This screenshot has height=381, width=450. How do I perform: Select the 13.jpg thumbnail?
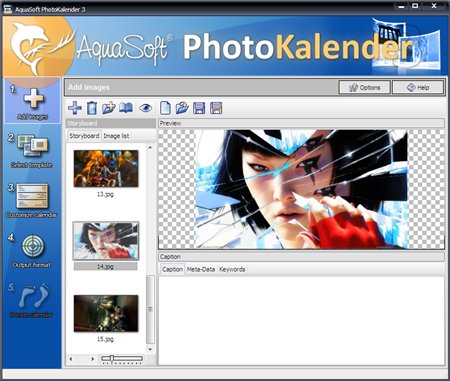(106, 168)
